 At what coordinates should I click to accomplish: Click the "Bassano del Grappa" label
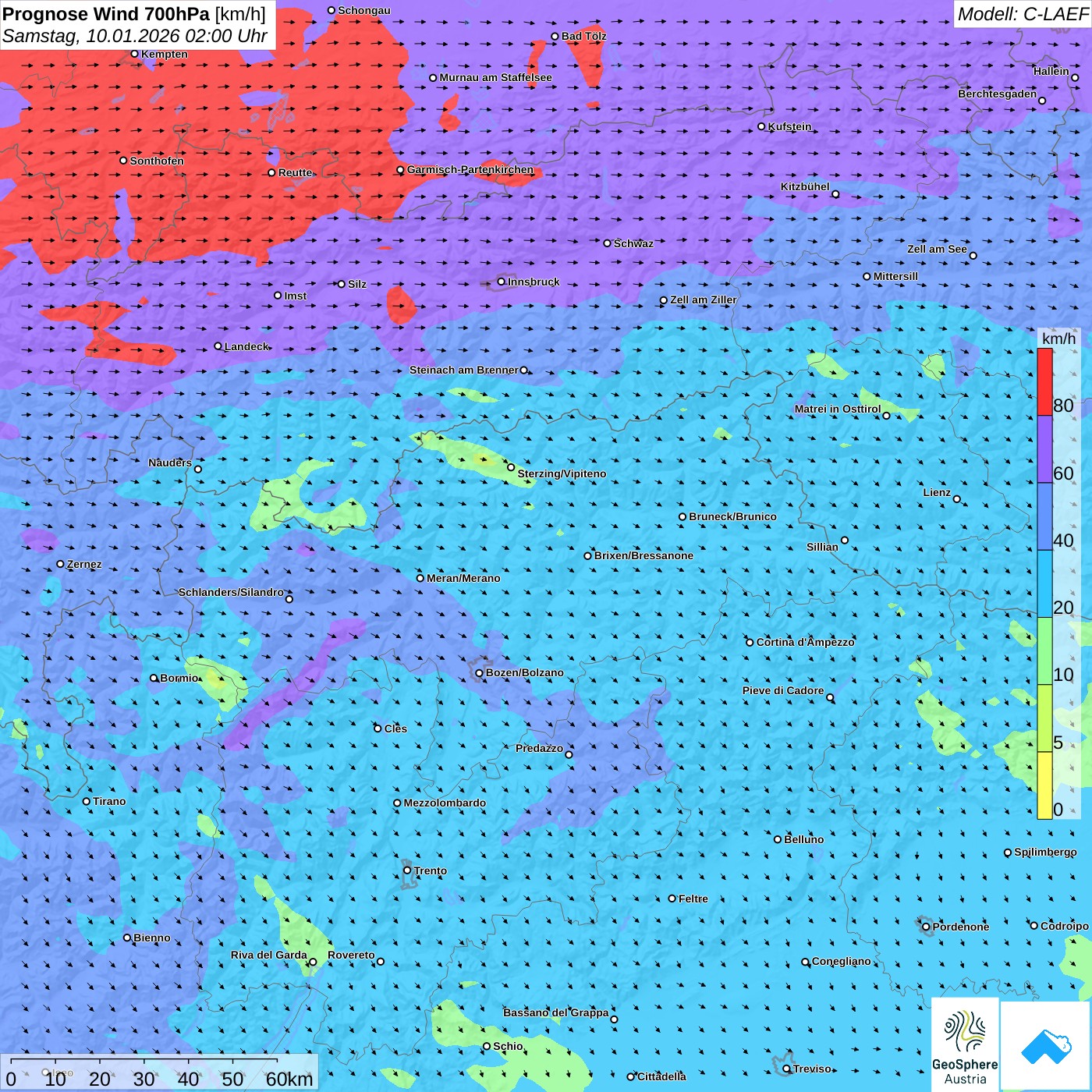point(556,1012)
